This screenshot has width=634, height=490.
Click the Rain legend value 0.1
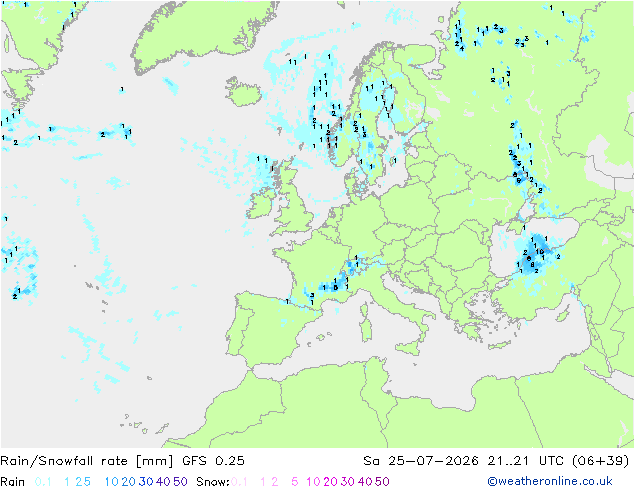(x=43, y=482)
